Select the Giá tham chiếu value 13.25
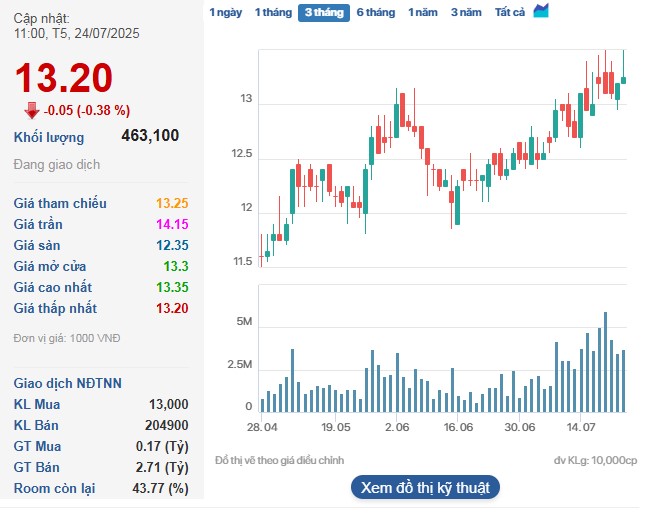This screenshot has height=514, width=666. [x=172, y=203]
